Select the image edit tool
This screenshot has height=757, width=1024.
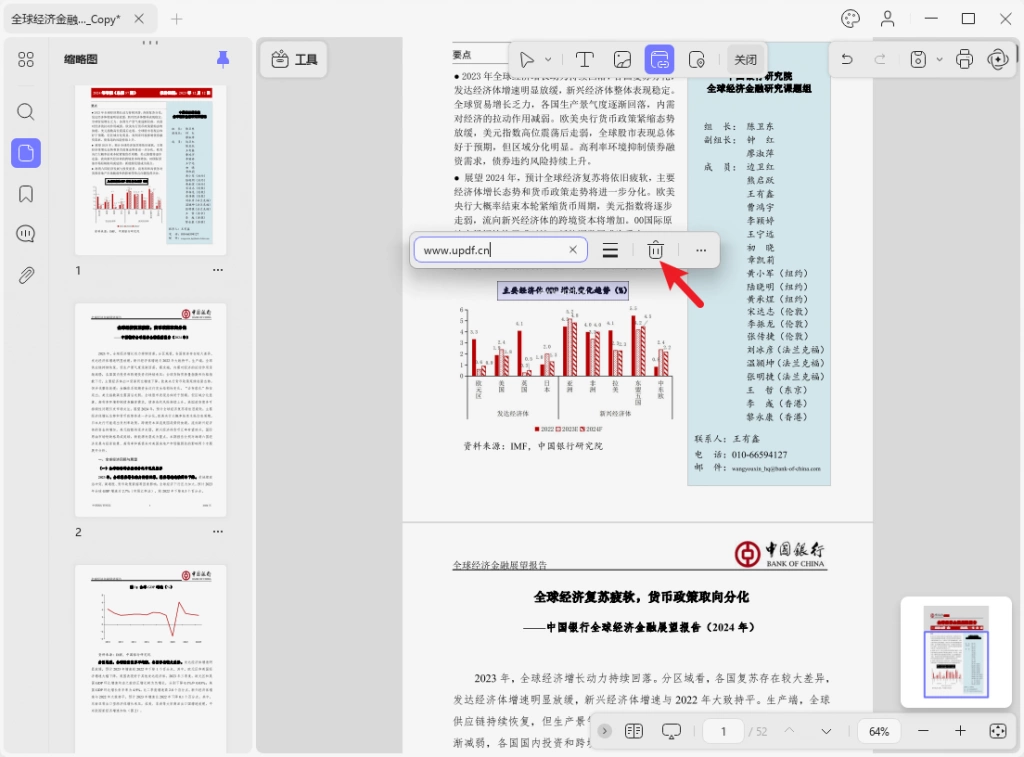(622, 60)
